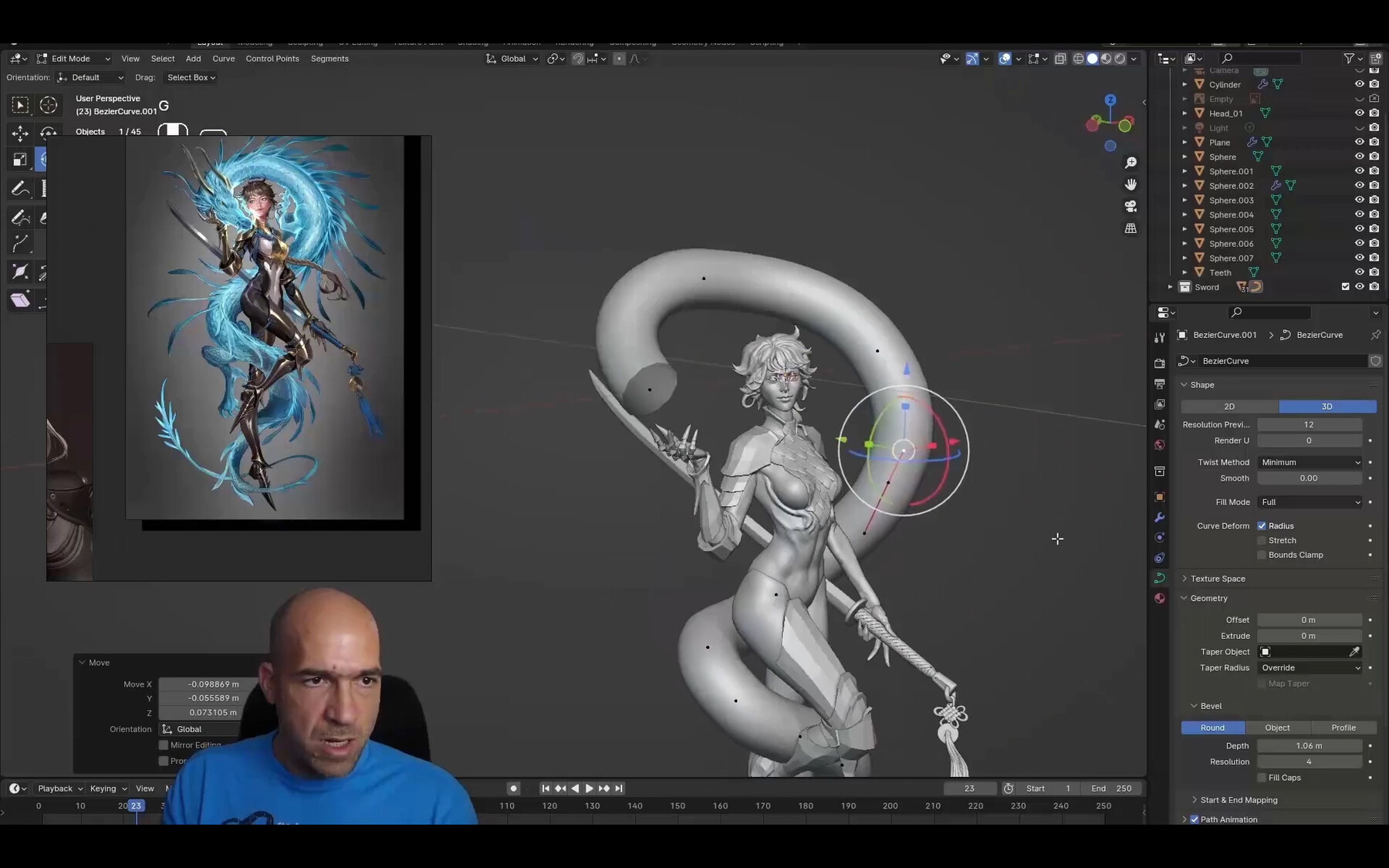The width and height of the screenshot is (1389, 868).
Task: Expand the Sword collection tree
Action: point(1171,287)
